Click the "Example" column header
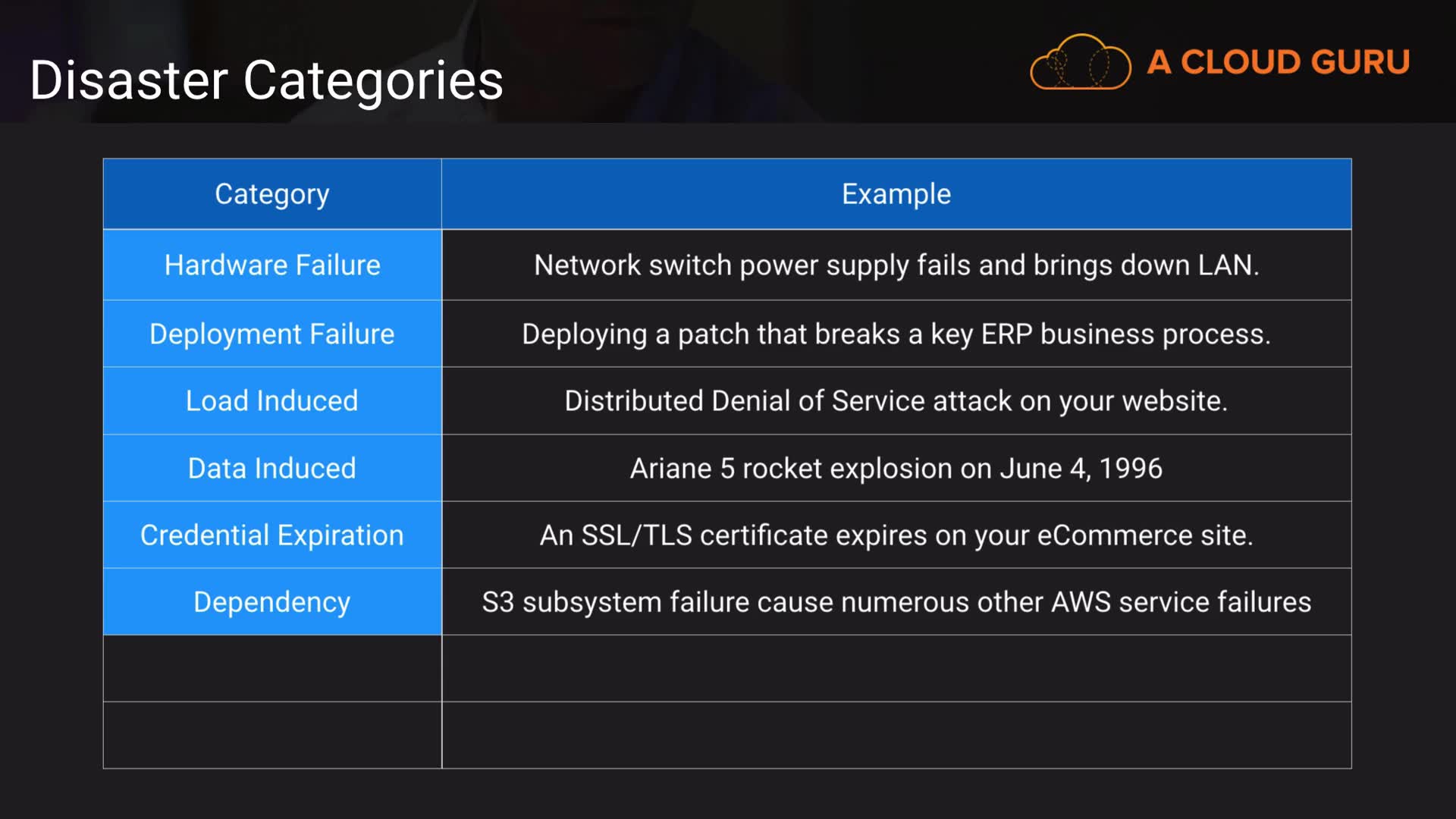The width and height of the screenshot is (1456, 819). 896,194
